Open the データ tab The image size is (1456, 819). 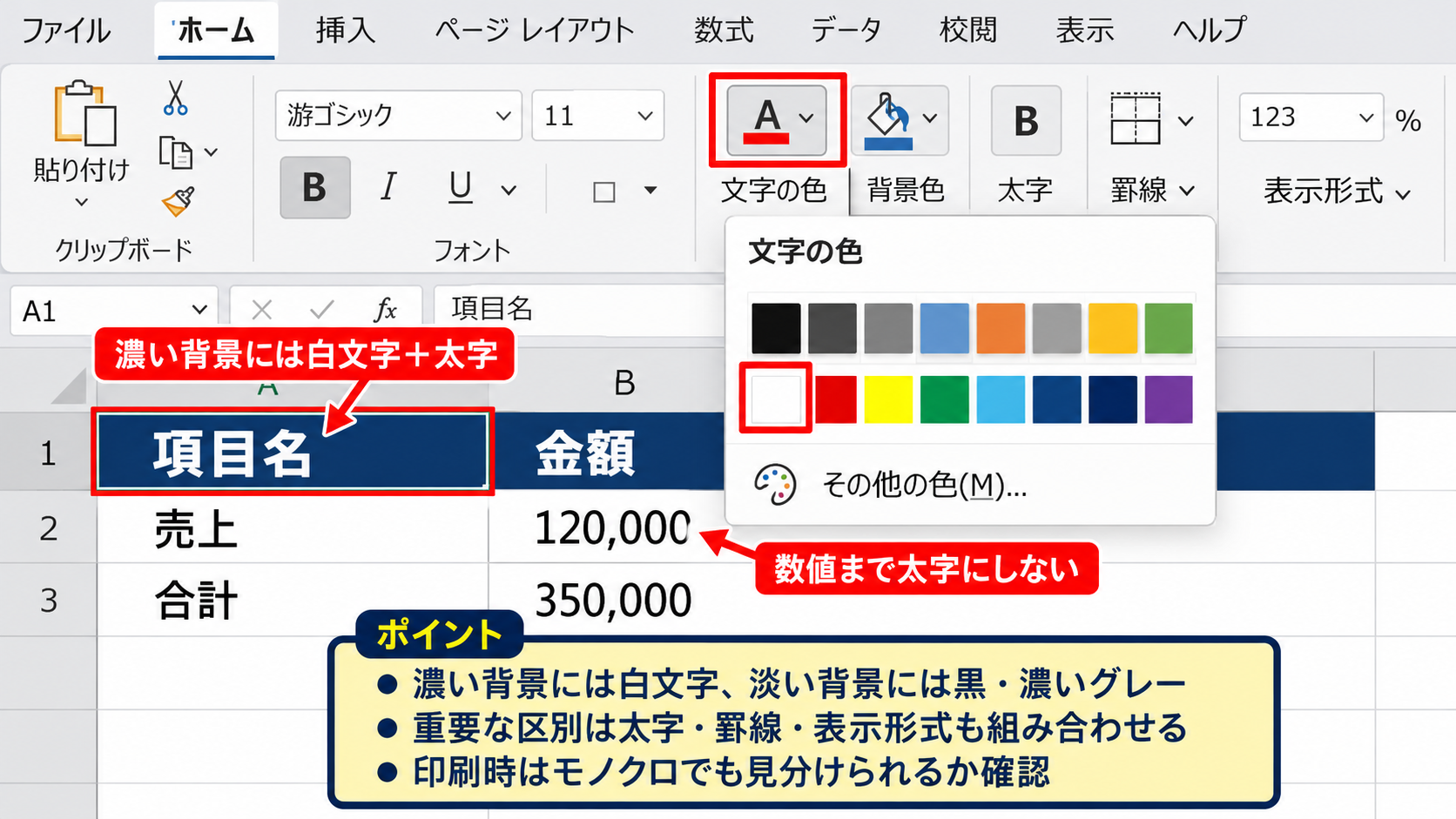coord(846,30)
